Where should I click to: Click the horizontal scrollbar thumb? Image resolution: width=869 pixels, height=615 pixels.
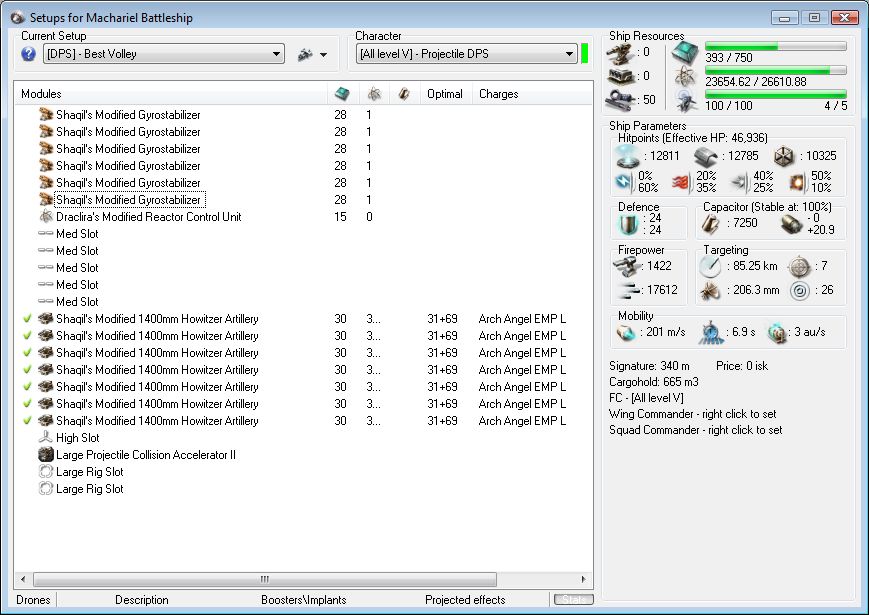pyautogui.click(x=265, y=579)
